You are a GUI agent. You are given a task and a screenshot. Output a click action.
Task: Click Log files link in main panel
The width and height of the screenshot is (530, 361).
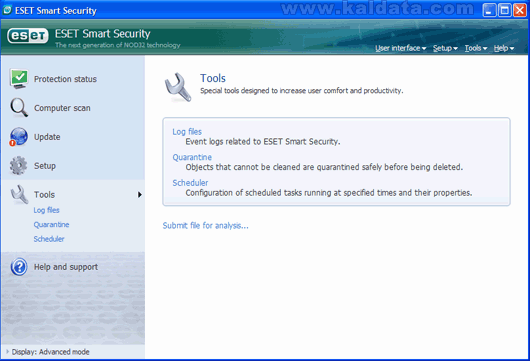pos(187,132)
